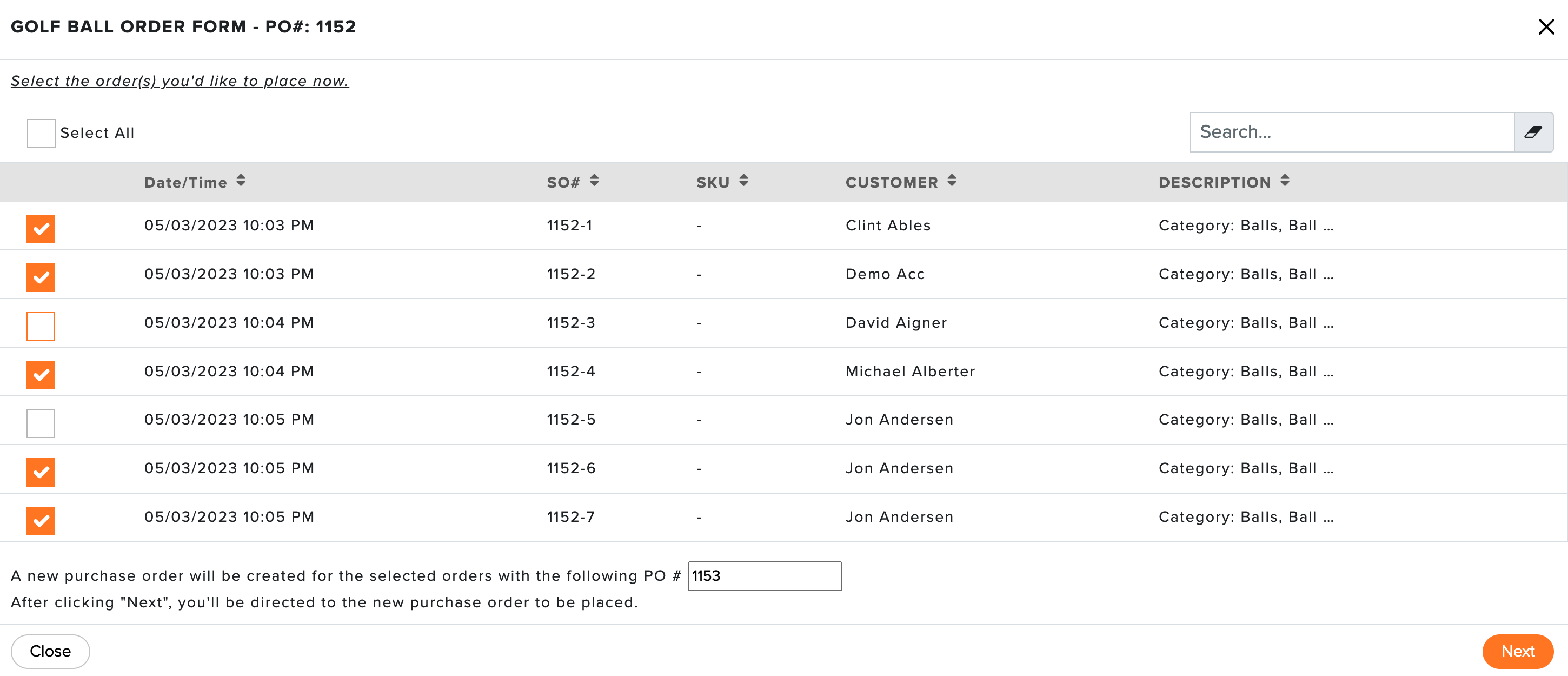Sort by SKU using the arrow icon
This screenshot has width=1568, height=676.
743,181
